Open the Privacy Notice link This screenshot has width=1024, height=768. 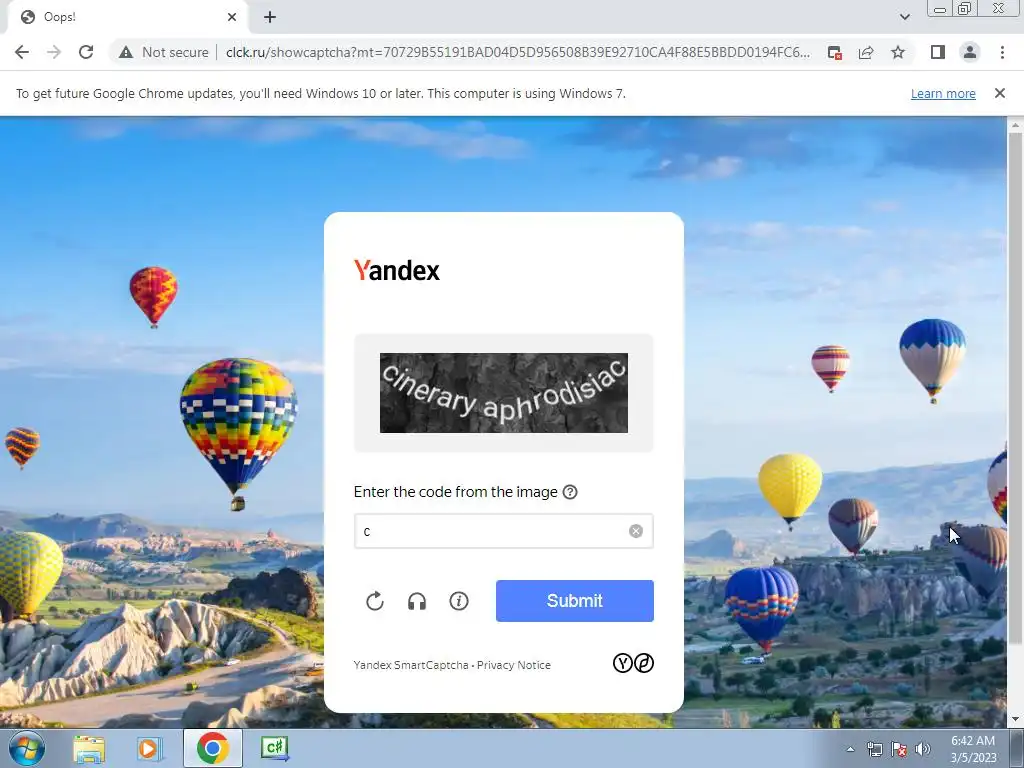click(514, 665)
